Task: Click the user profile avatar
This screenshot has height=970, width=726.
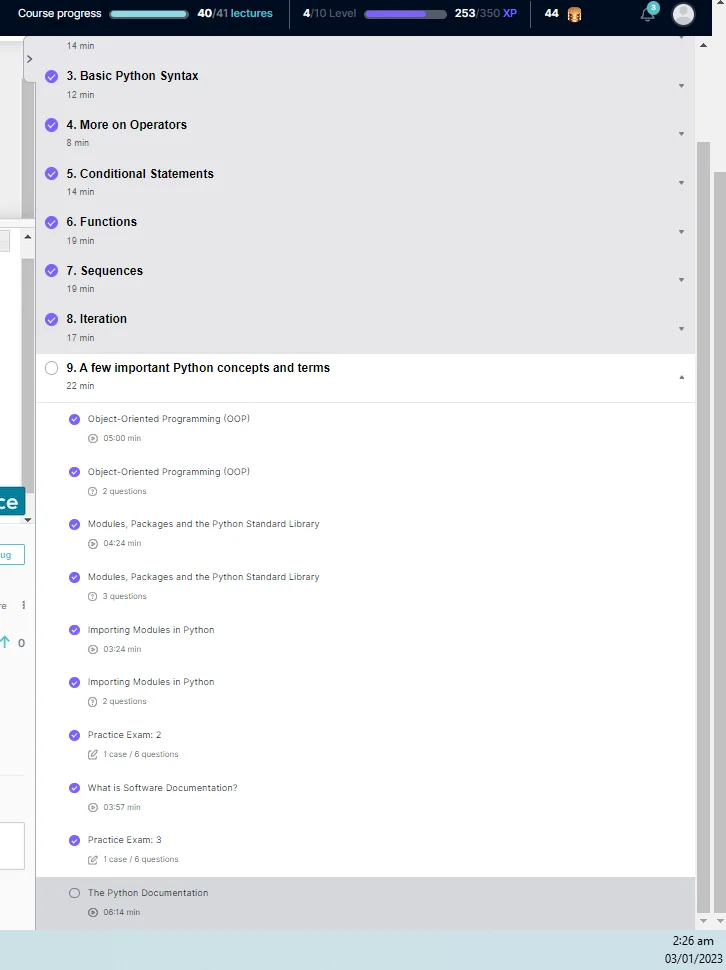Action: (x=683, y=14)
